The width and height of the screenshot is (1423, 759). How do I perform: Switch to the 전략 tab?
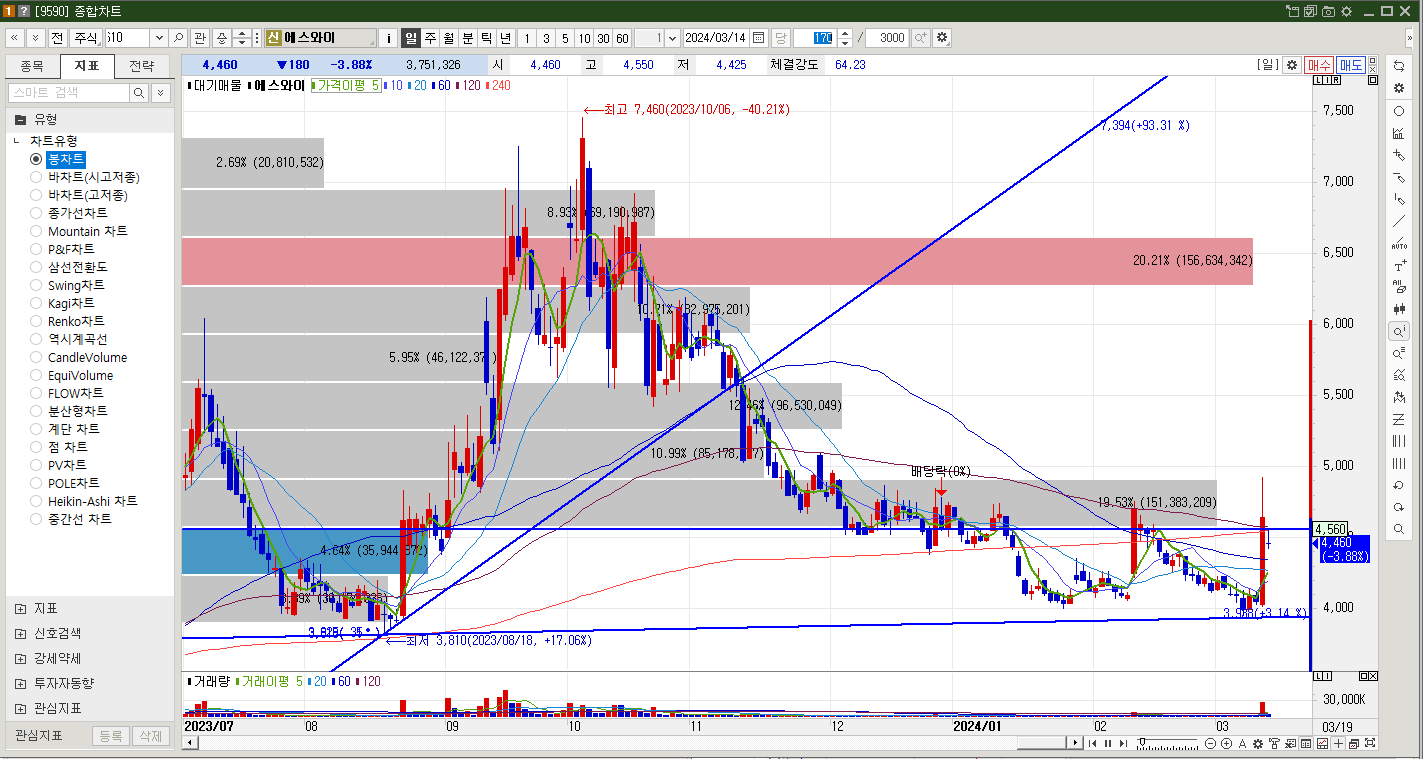142,66
